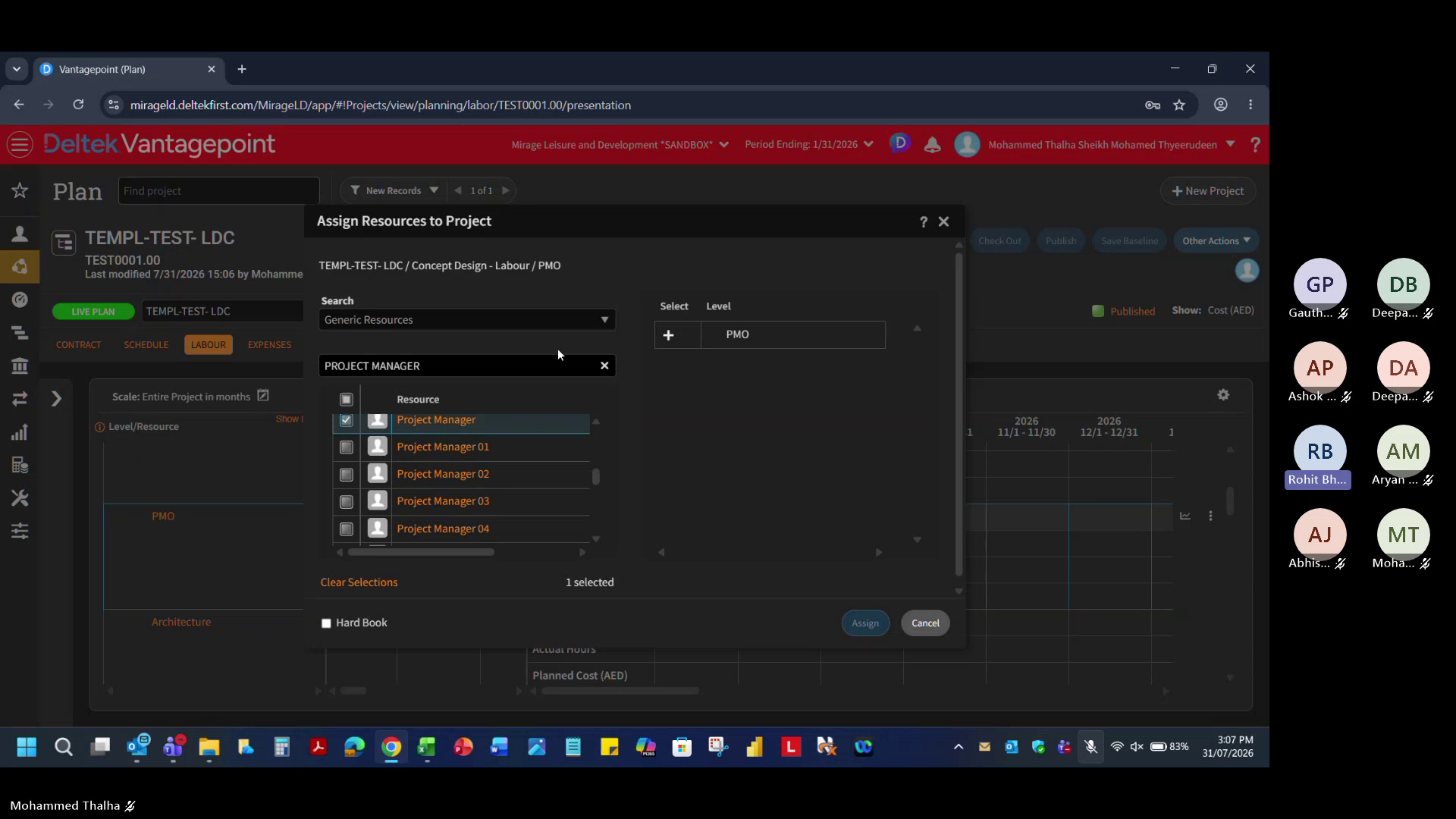
Task: Show the PMO row chart icon
Action: [x=1185, y=516]
